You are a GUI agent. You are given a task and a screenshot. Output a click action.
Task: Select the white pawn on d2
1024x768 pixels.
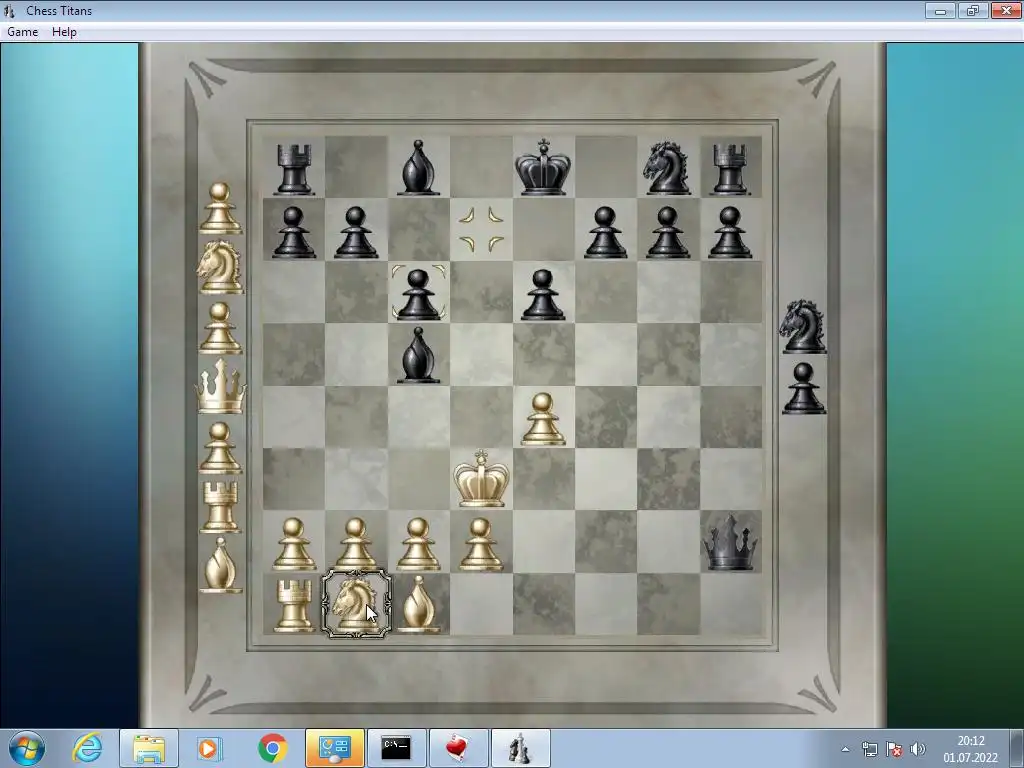(481, 544)
